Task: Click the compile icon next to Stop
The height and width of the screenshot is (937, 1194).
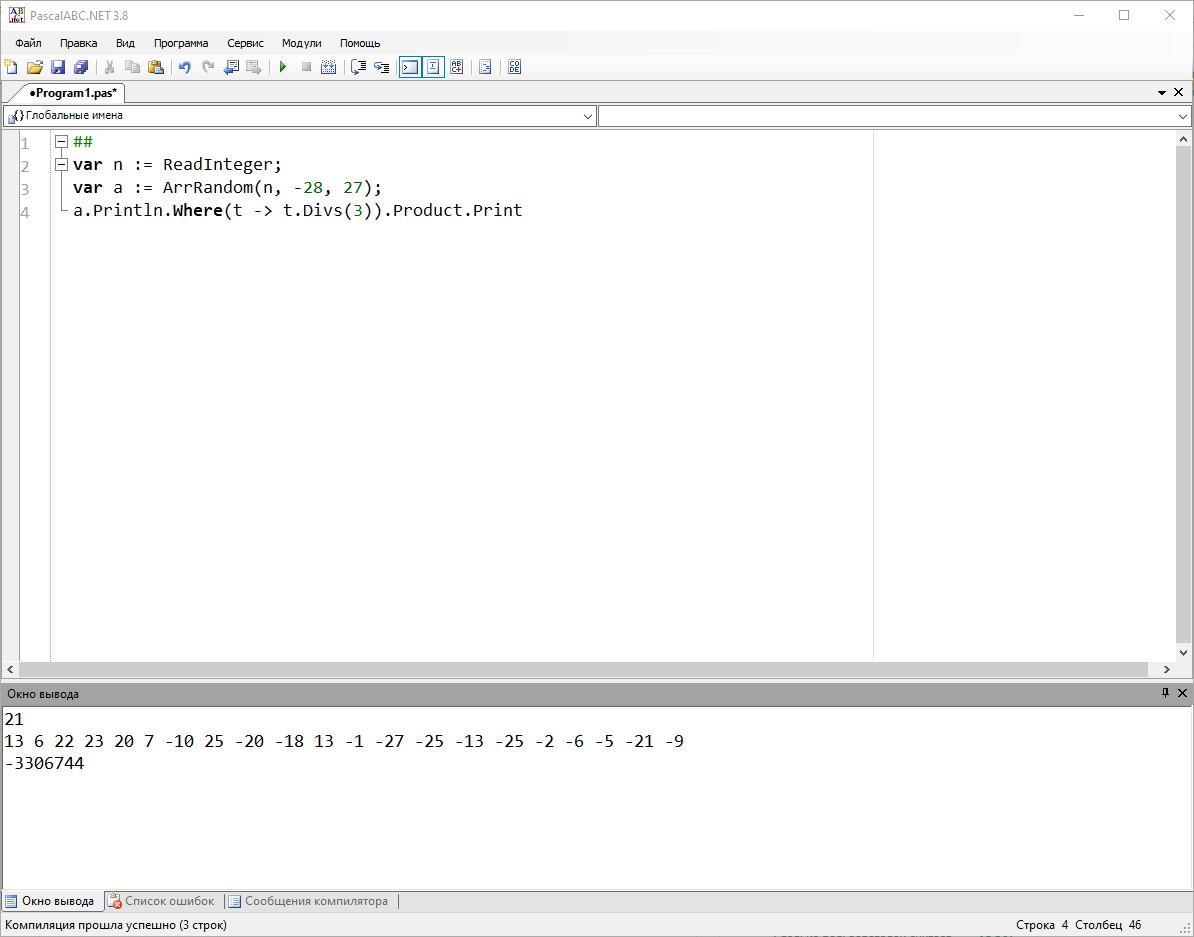Action: point(329,67)
